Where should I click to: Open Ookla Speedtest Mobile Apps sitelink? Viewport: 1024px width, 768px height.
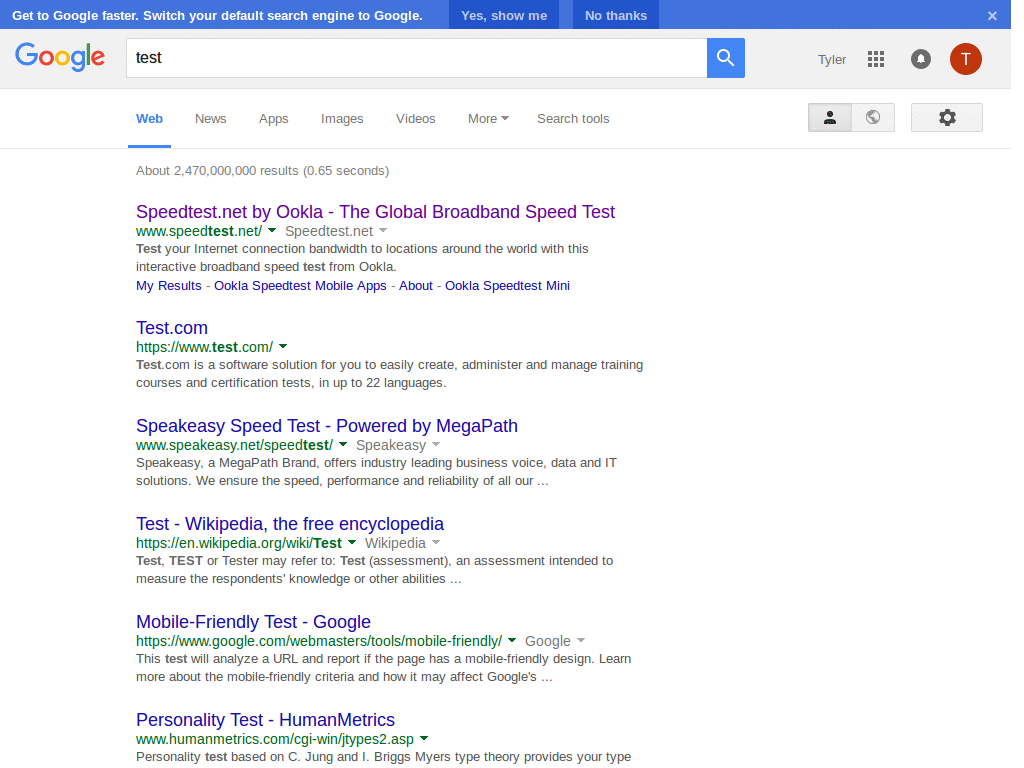coord(300,285)
